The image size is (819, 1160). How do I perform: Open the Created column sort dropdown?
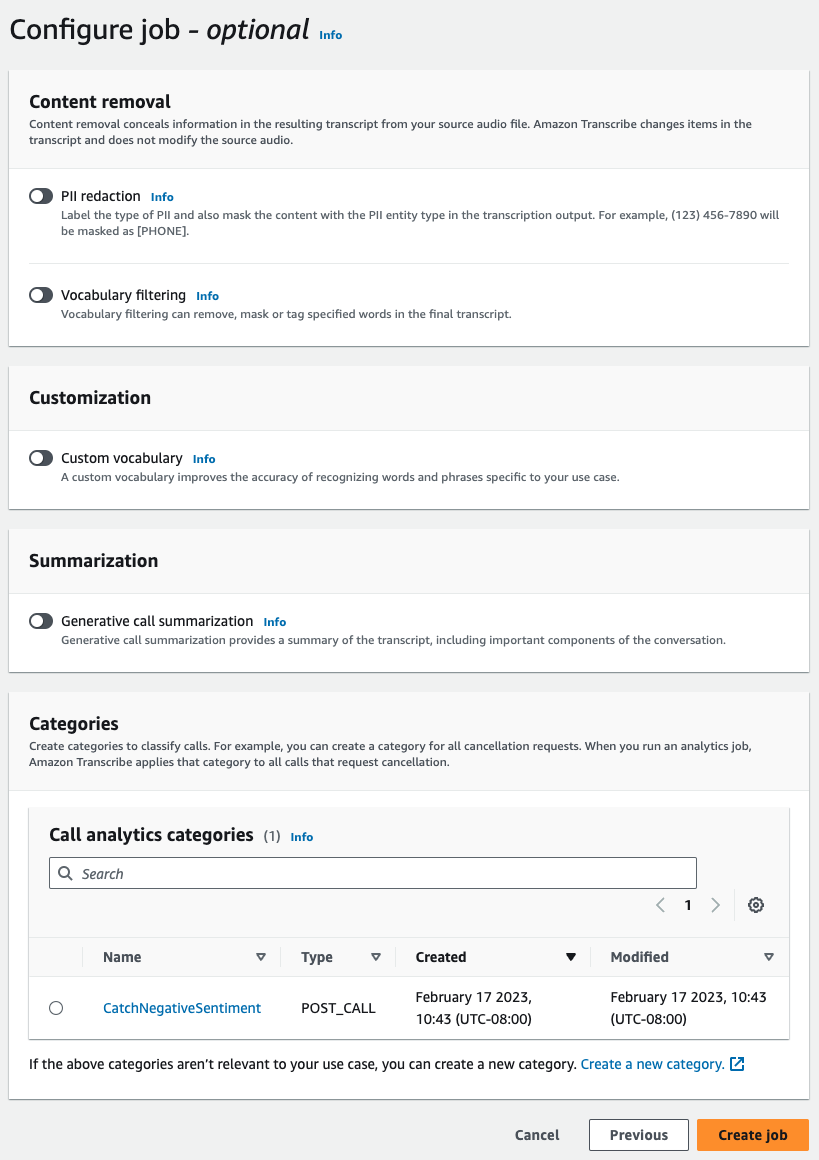571,957
